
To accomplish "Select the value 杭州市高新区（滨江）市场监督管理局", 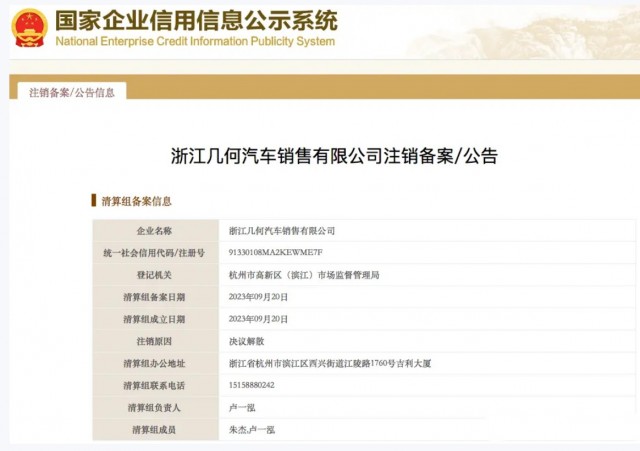I will [x=304, y=275].
